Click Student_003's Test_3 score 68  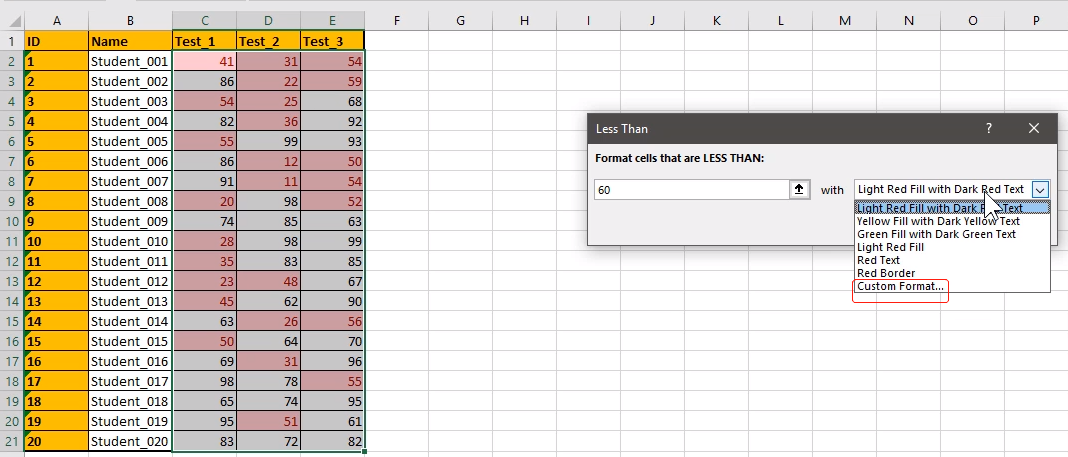tap(332, 101)
